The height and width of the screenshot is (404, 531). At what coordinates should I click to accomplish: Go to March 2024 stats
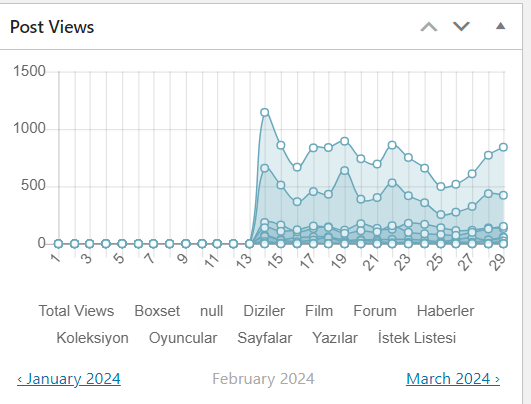click(x=453, y=379)
